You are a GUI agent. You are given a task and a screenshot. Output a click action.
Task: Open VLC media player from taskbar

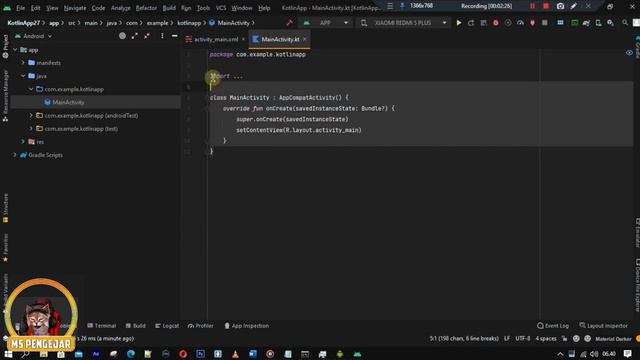(x=235, y=354)
